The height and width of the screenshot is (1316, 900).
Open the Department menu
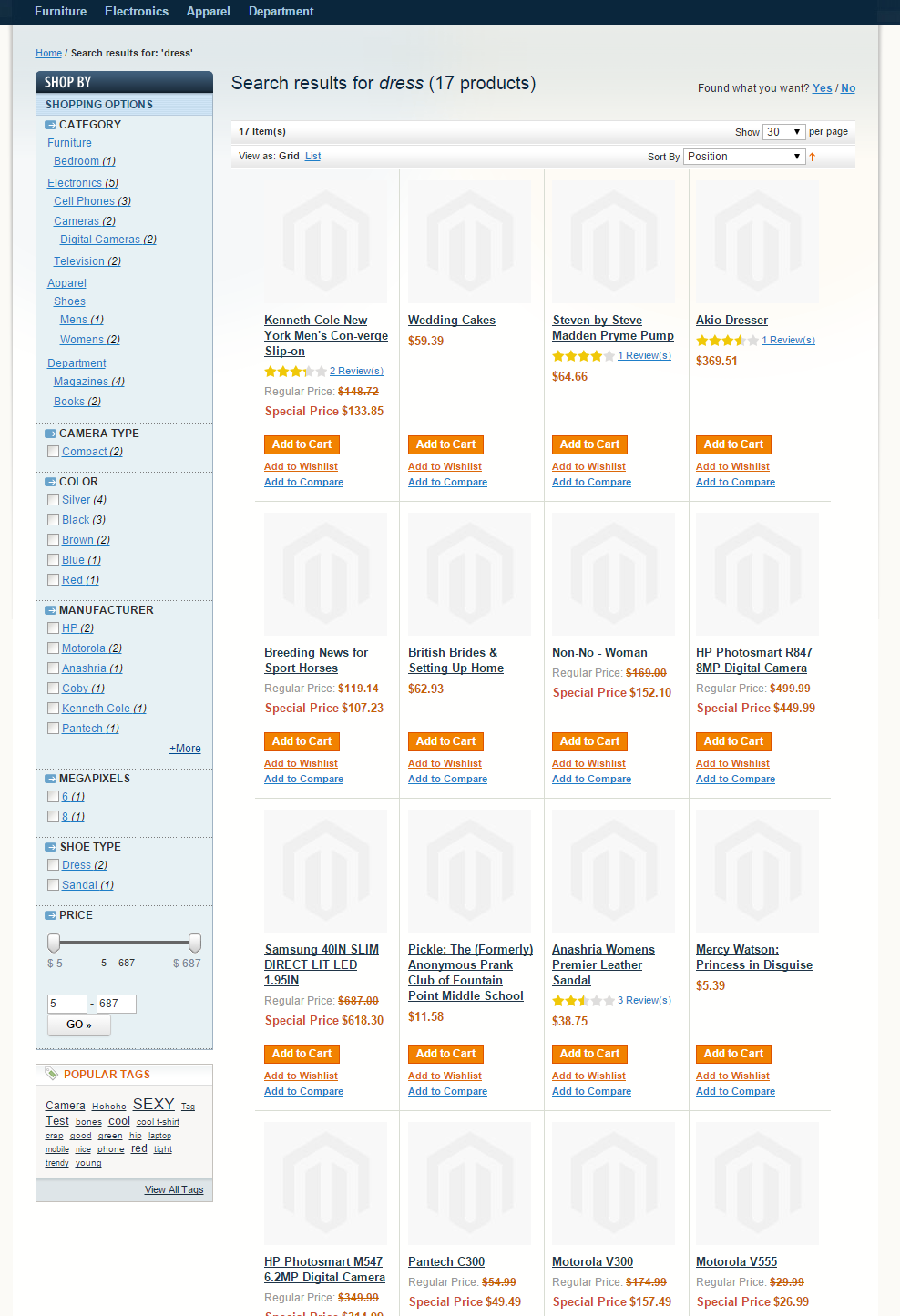click(281, 12)
